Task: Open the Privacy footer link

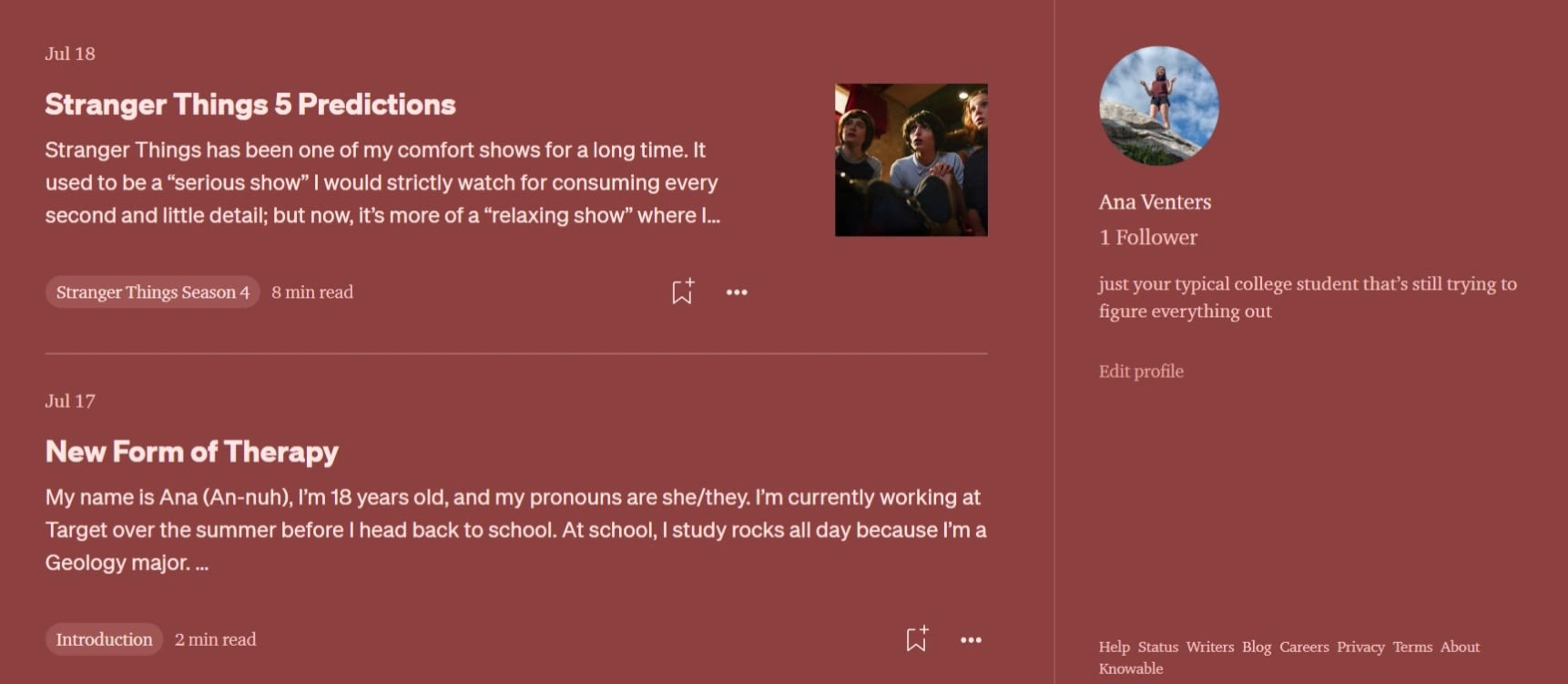Action: click(x=1359, y=648)
